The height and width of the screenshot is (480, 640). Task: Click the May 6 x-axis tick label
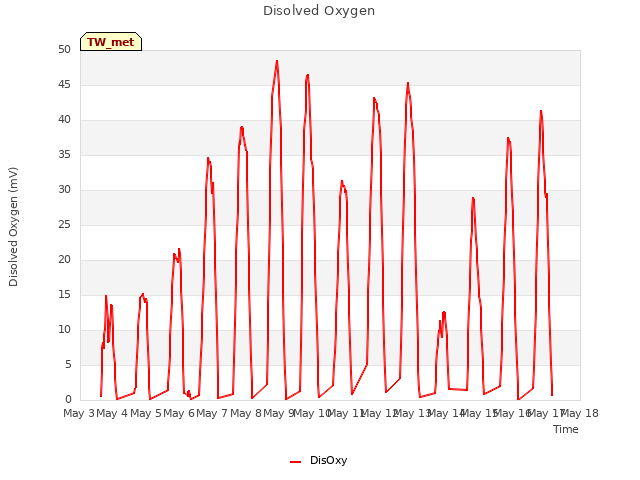point(179,413)
